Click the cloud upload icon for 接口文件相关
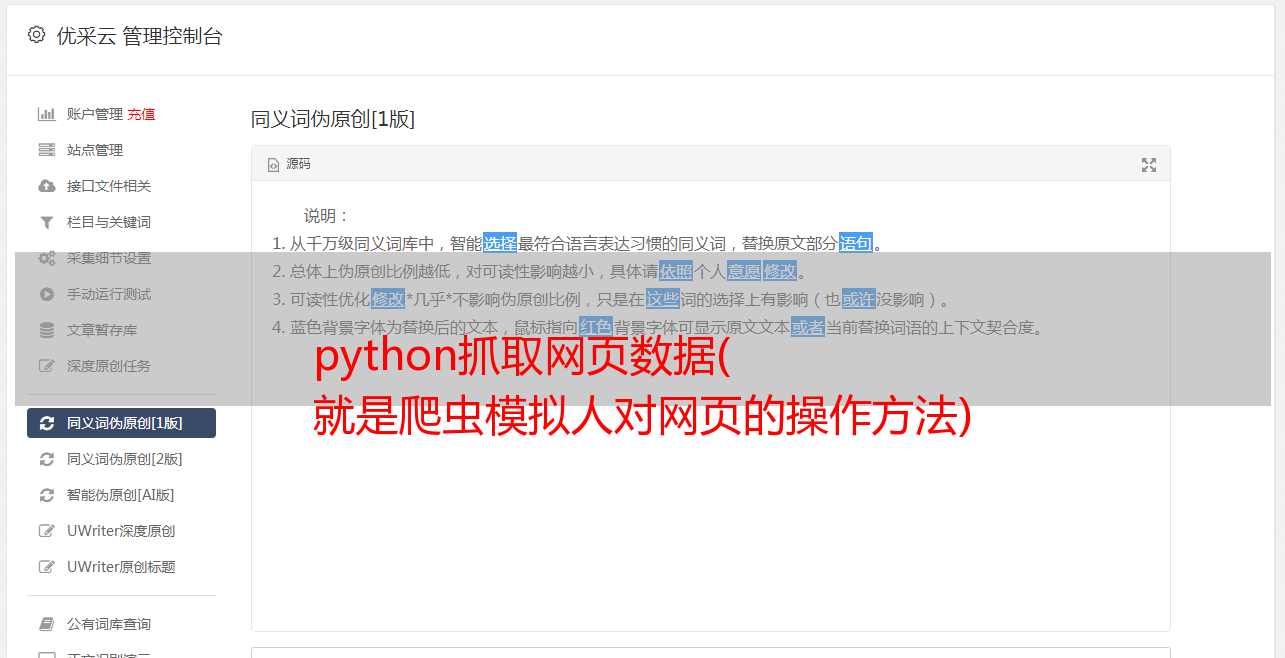This screenshot has width=1285, height=658. click(x=46, y=186)
